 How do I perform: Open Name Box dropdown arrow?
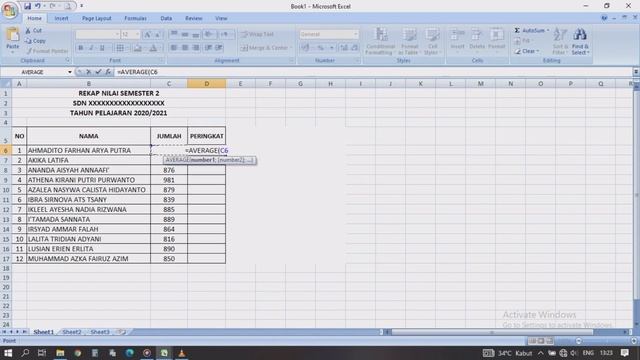(70, 72)
